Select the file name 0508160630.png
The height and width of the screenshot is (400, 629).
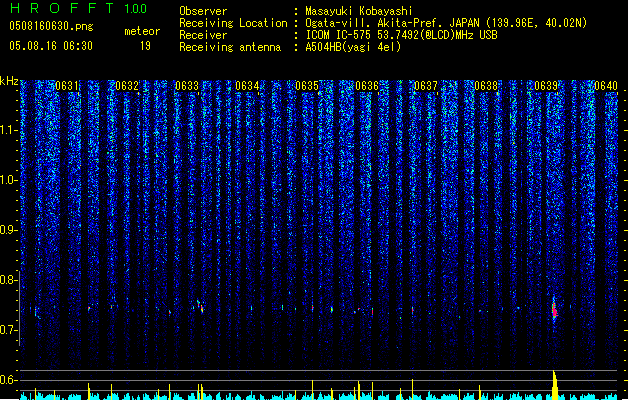tap(51, 27)
